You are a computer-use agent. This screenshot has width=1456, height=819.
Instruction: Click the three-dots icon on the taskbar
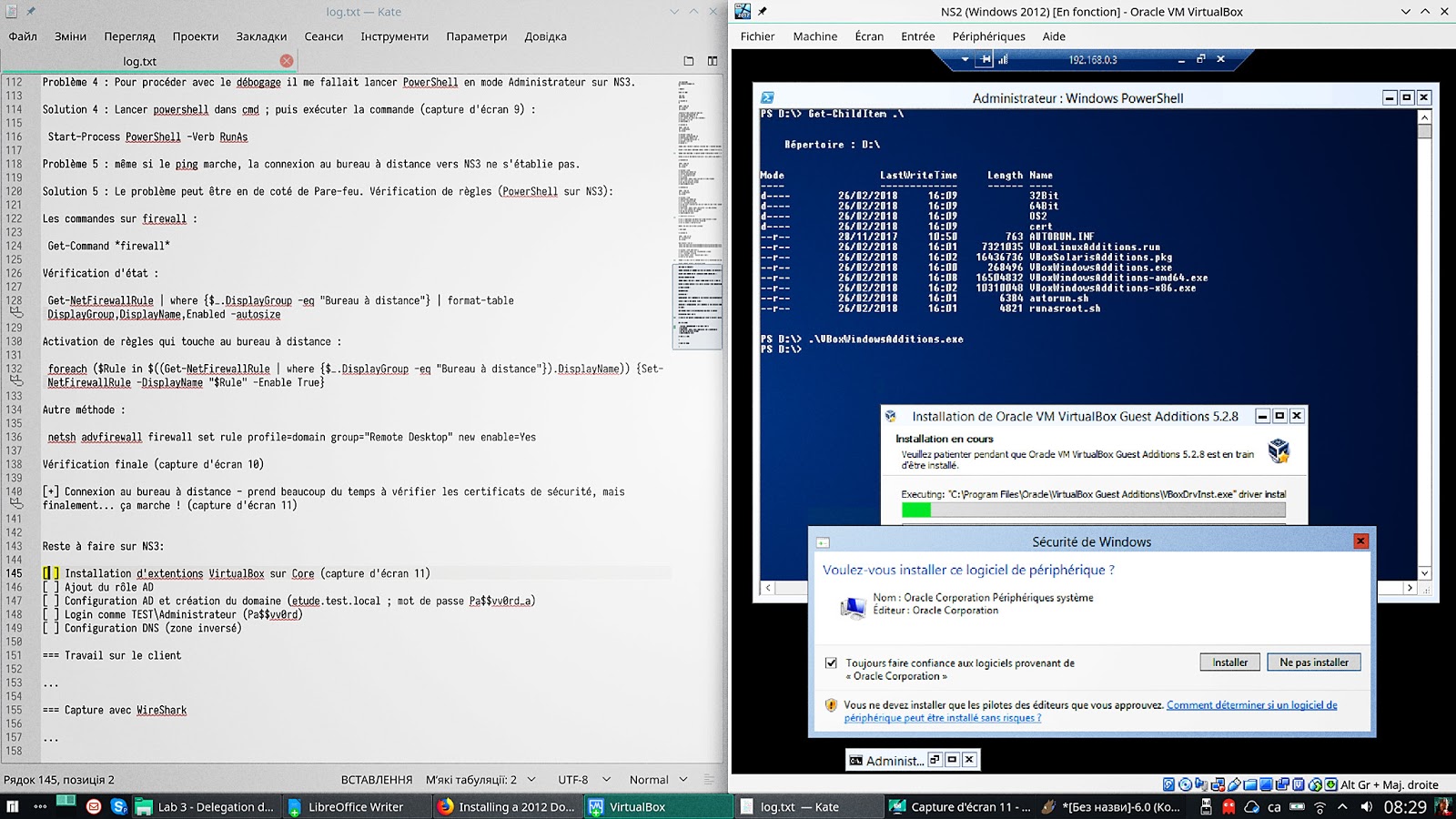40,806
